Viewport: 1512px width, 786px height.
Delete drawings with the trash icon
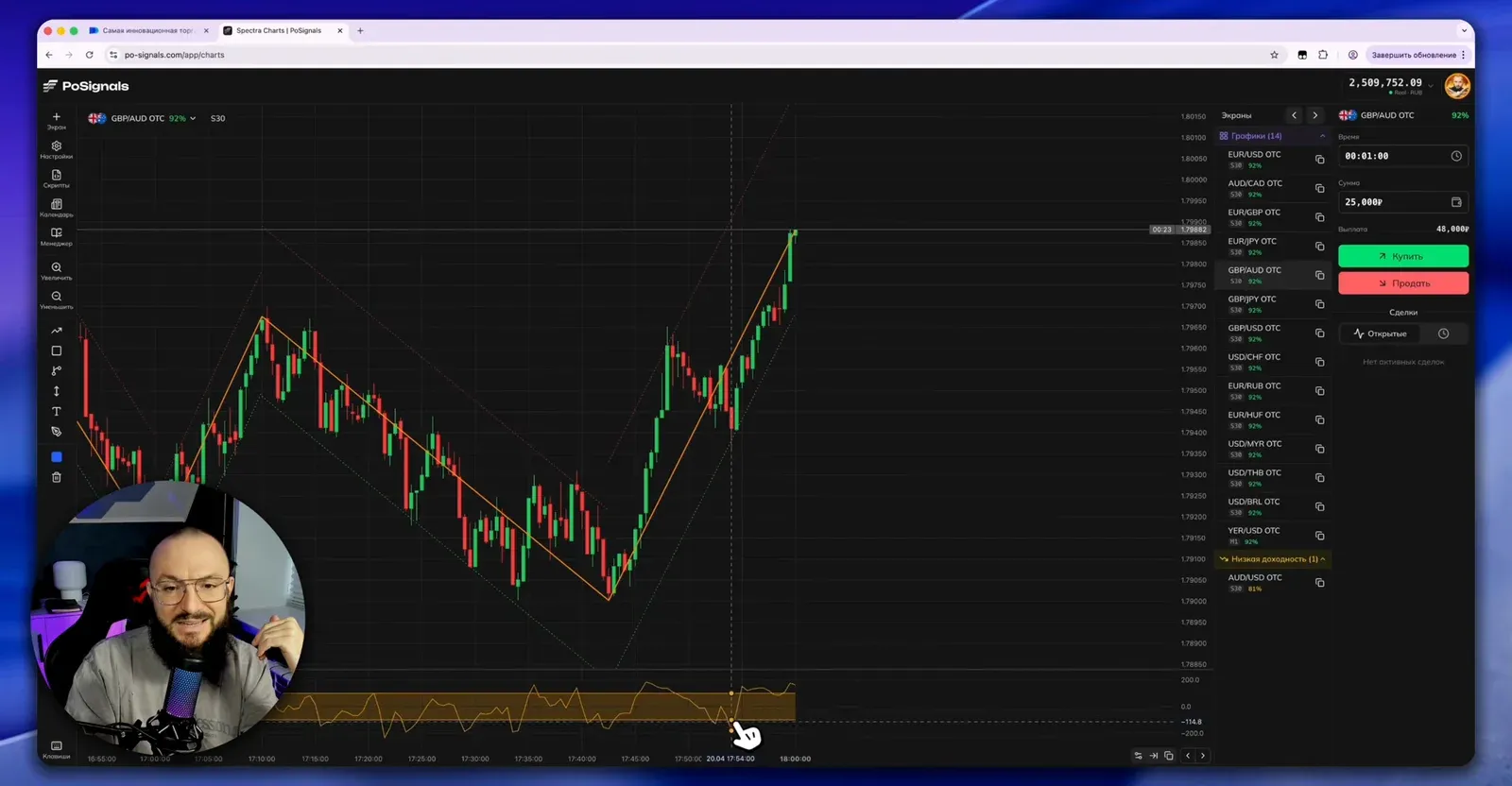coord(56,477)
